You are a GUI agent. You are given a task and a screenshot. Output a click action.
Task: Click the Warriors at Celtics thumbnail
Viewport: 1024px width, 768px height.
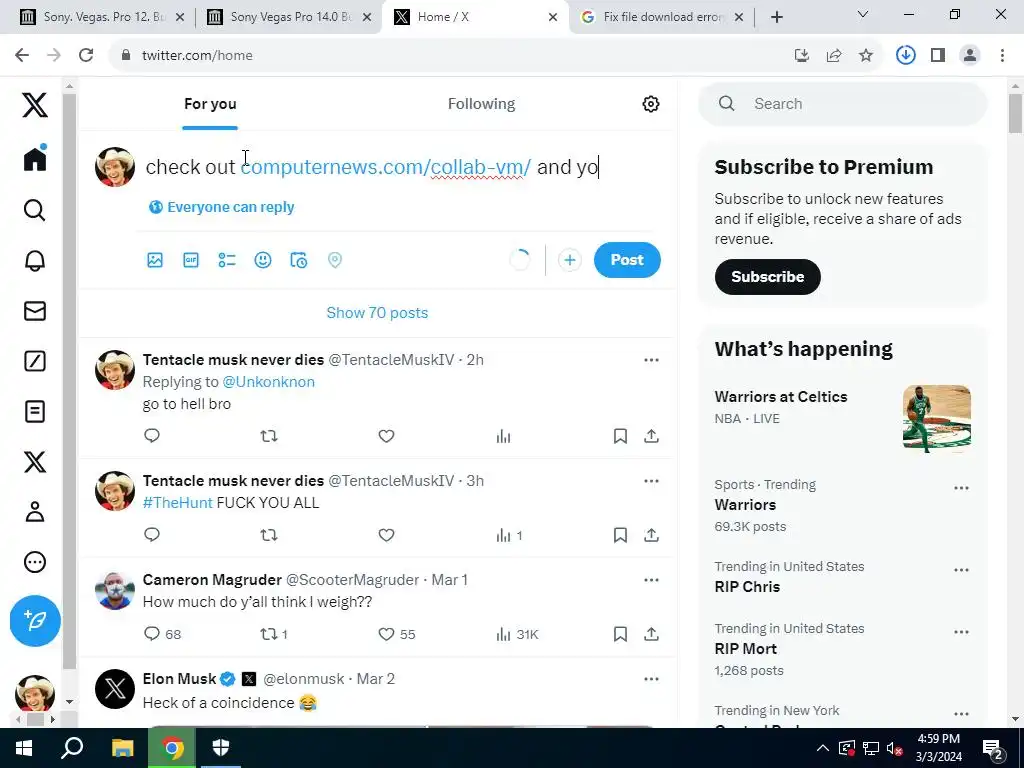tap(936, 419)
